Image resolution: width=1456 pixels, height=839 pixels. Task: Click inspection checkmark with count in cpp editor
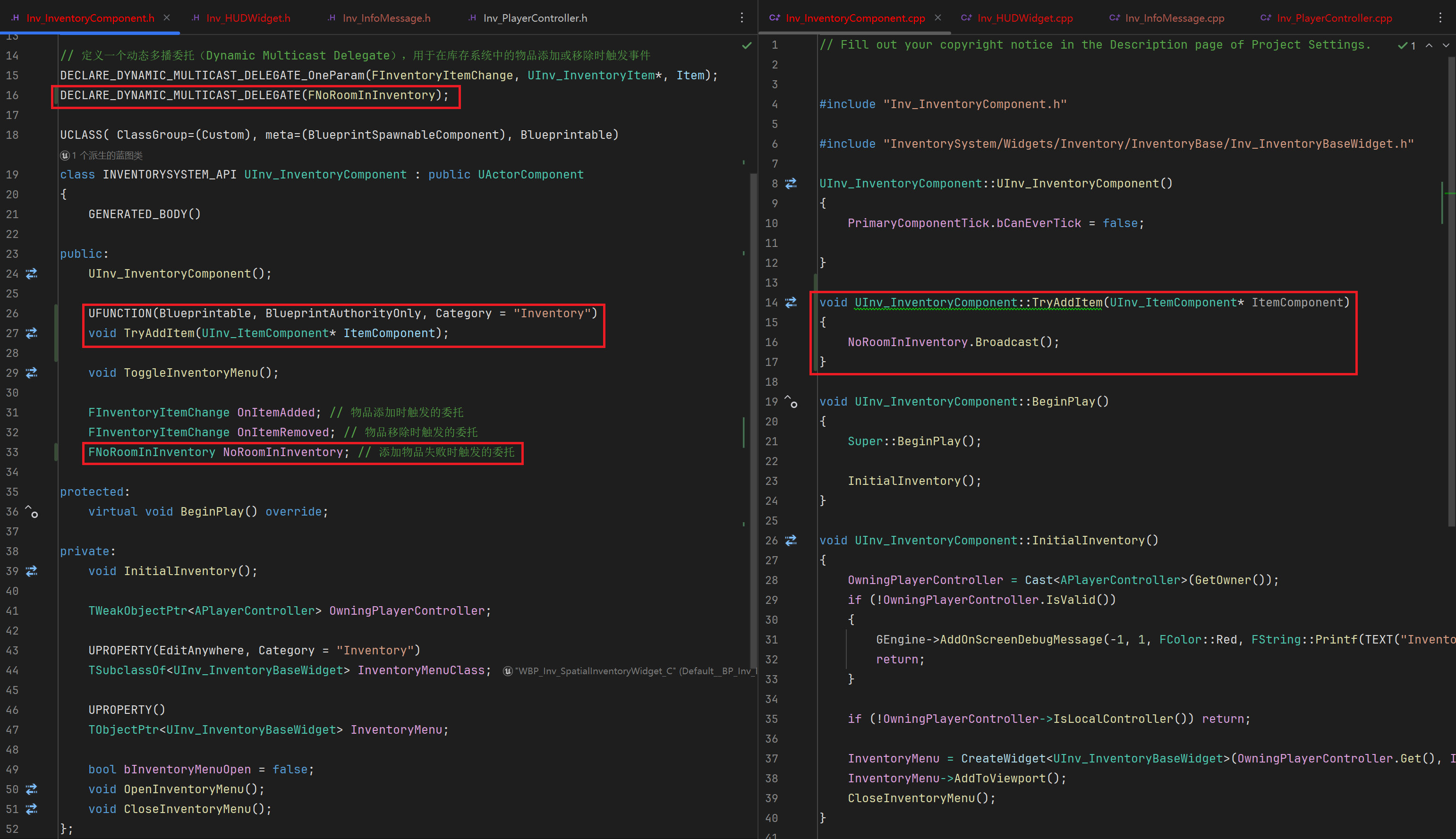click(x=1406, y=45)
